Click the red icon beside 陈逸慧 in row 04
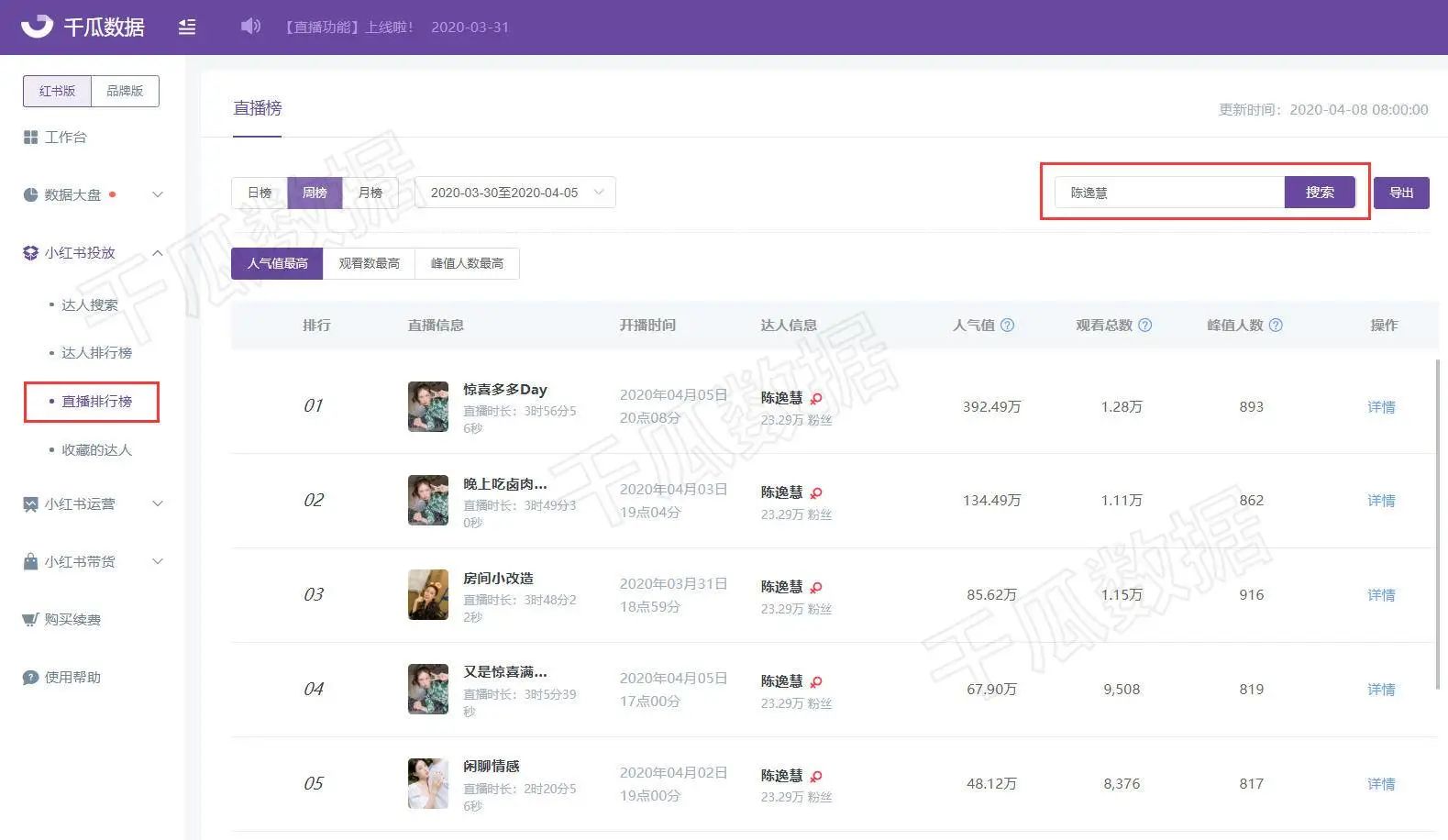Viewport: 1448px width, 840px height. (x=816, y=681)
